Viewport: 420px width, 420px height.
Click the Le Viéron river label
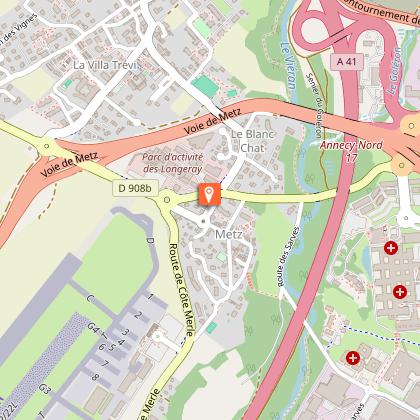288,66
